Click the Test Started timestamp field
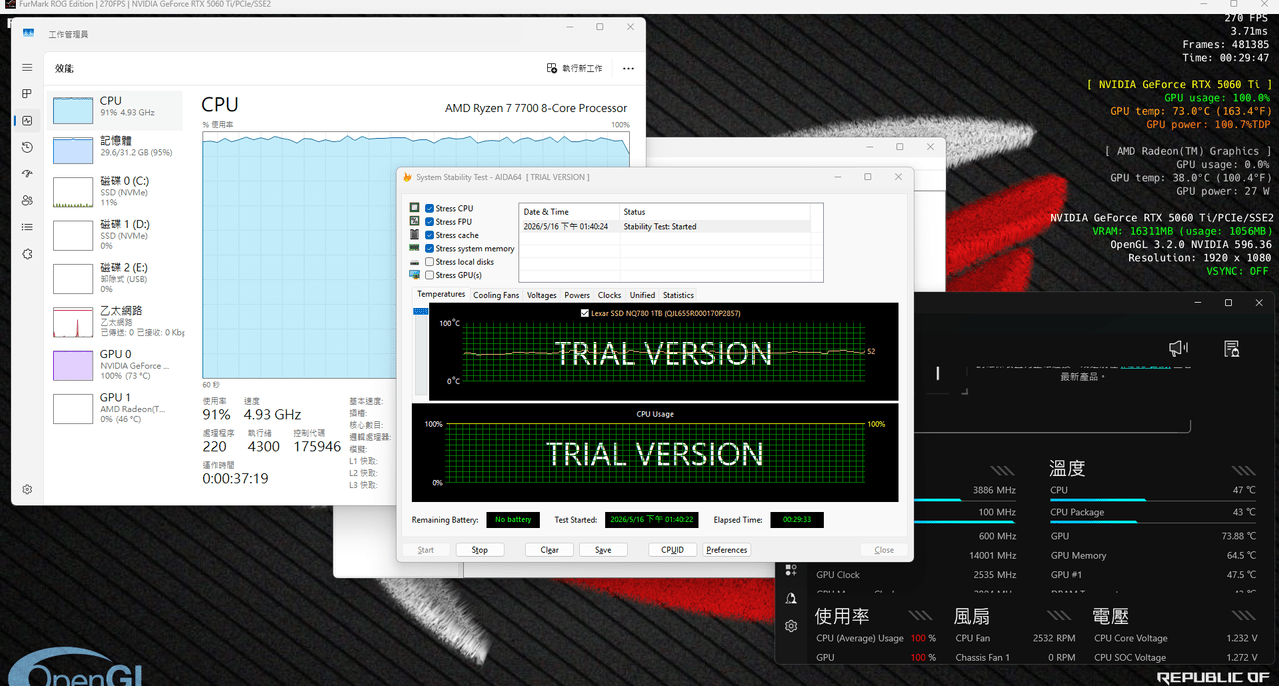The width and height of the screenshot is (1279, 686). 651,520
